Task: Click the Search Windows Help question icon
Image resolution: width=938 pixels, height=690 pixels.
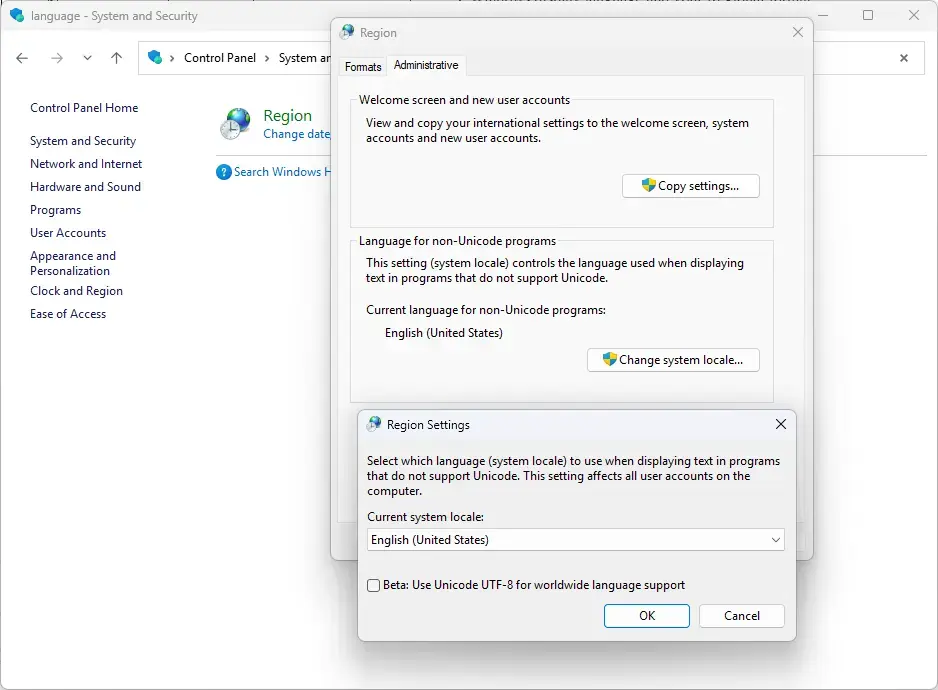Action: (x=223, y=172)
